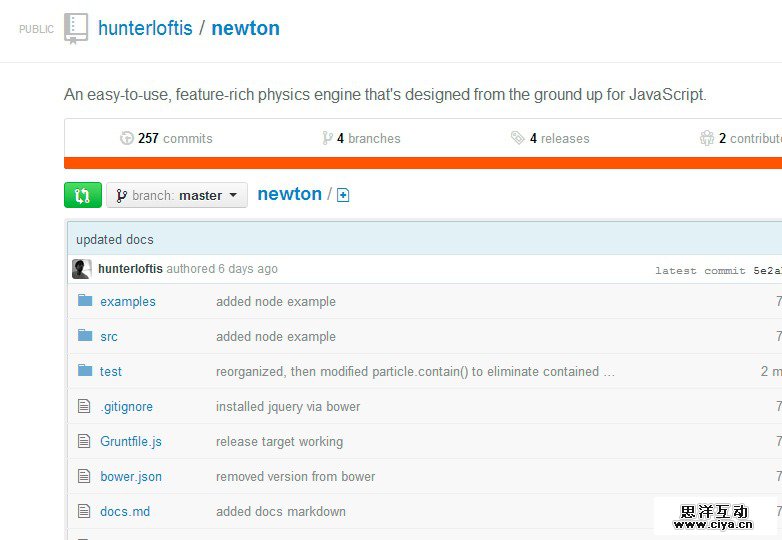Open the updated docs commit message
Screen dimensions: 782x540
(x=115, y=240)
